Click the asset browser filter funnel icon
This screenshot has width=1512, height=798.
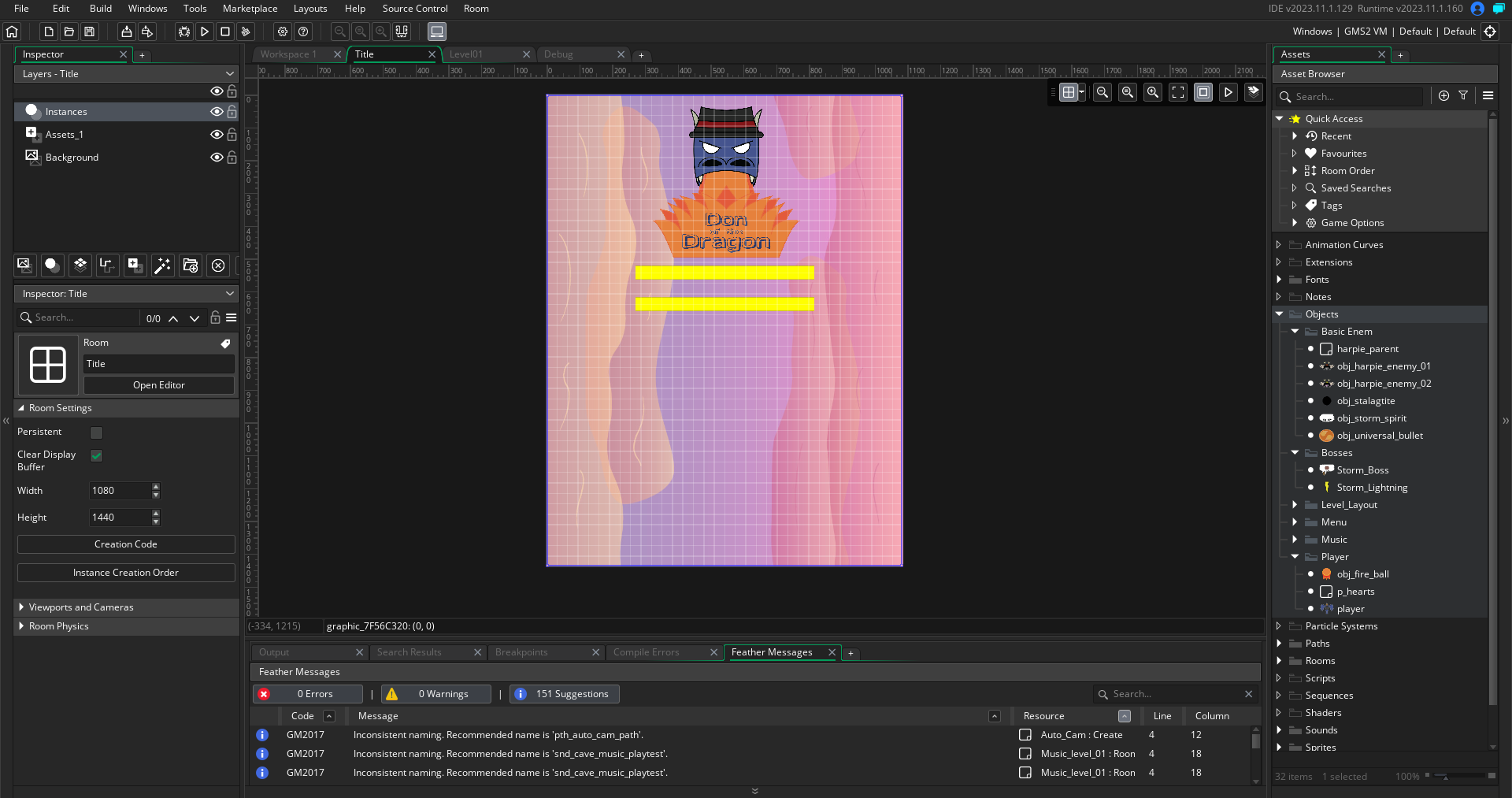pos(1463,95)
